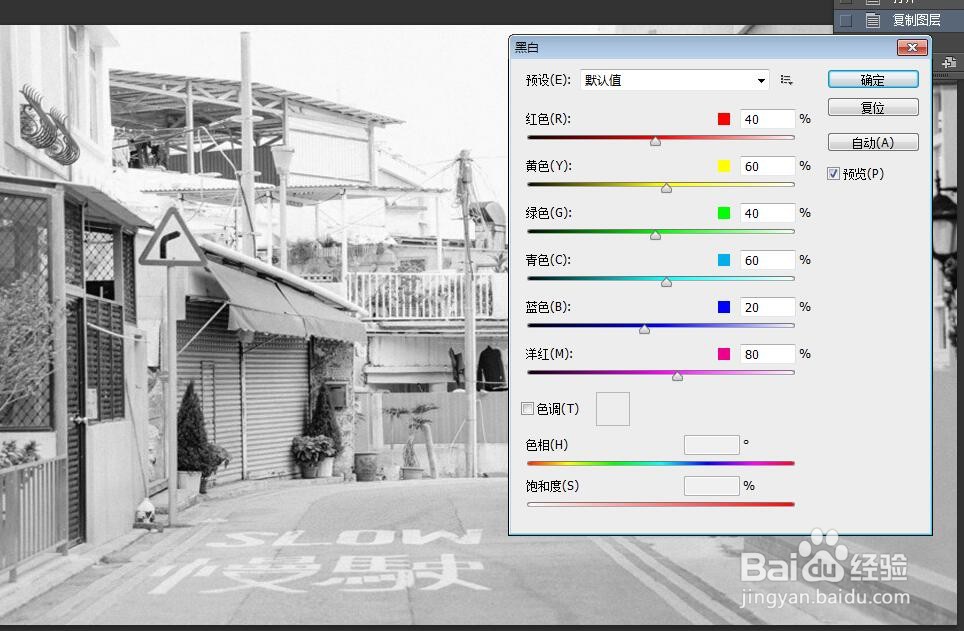
Task: Enable the 色调(T) checkbox
Action: point(527,408)
